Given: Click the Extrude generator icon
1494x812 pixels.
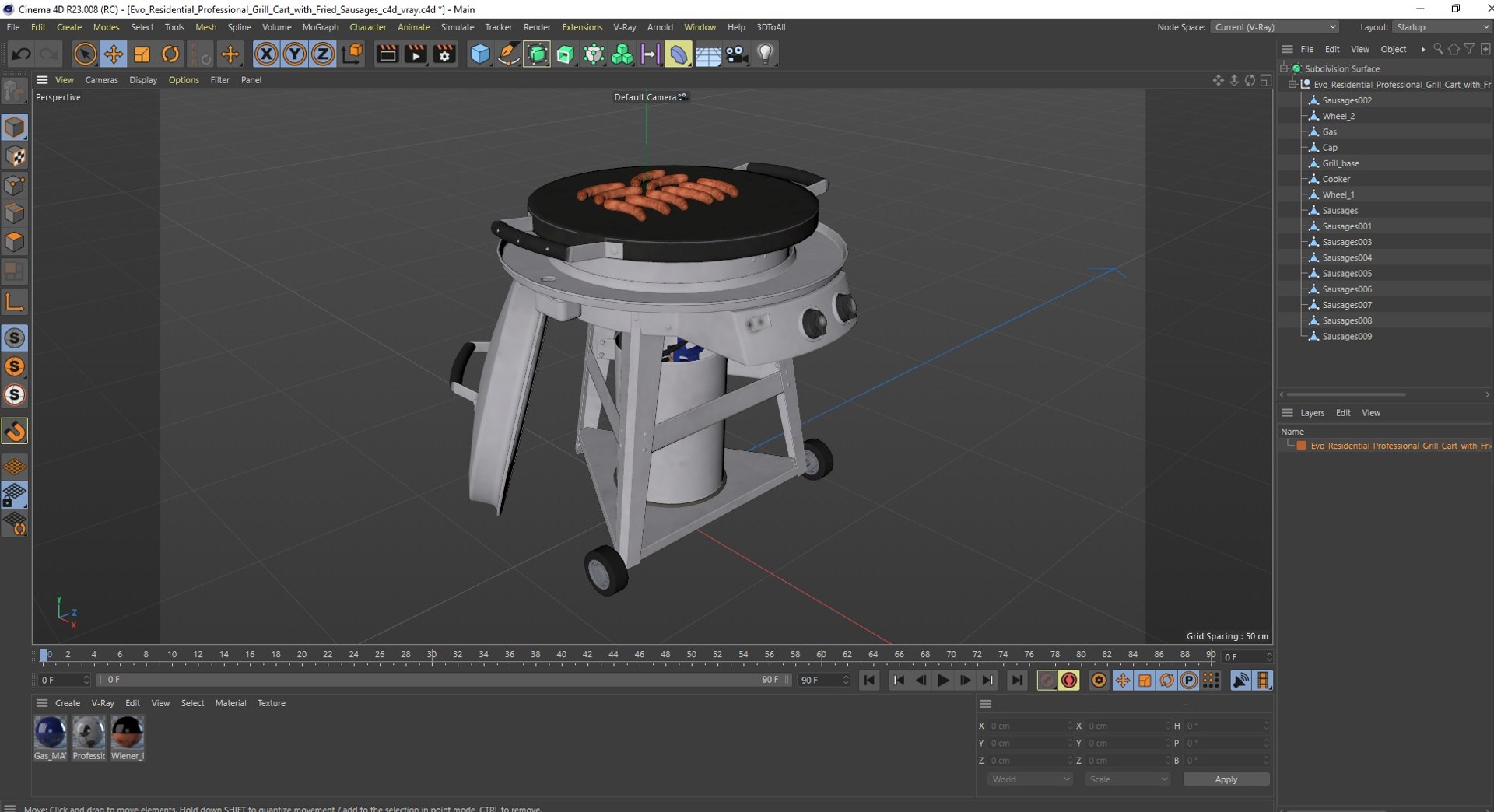Looking at the screenshot, I should point(566,54).
